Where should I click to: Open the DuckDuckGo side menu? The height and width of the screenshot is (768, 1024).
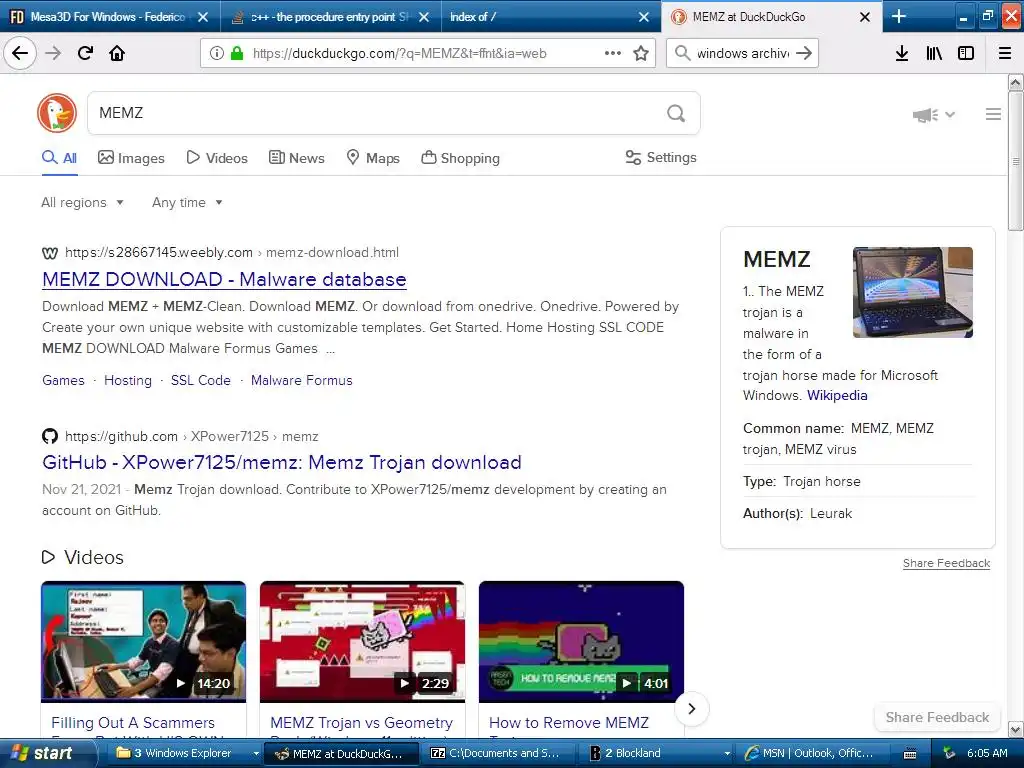tap(993, 114)
